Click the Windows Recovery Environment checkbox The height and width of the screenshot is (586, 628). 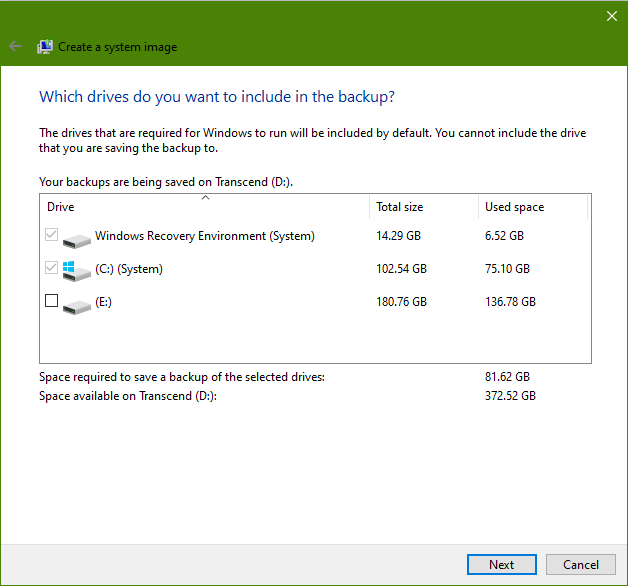[51, 235]
